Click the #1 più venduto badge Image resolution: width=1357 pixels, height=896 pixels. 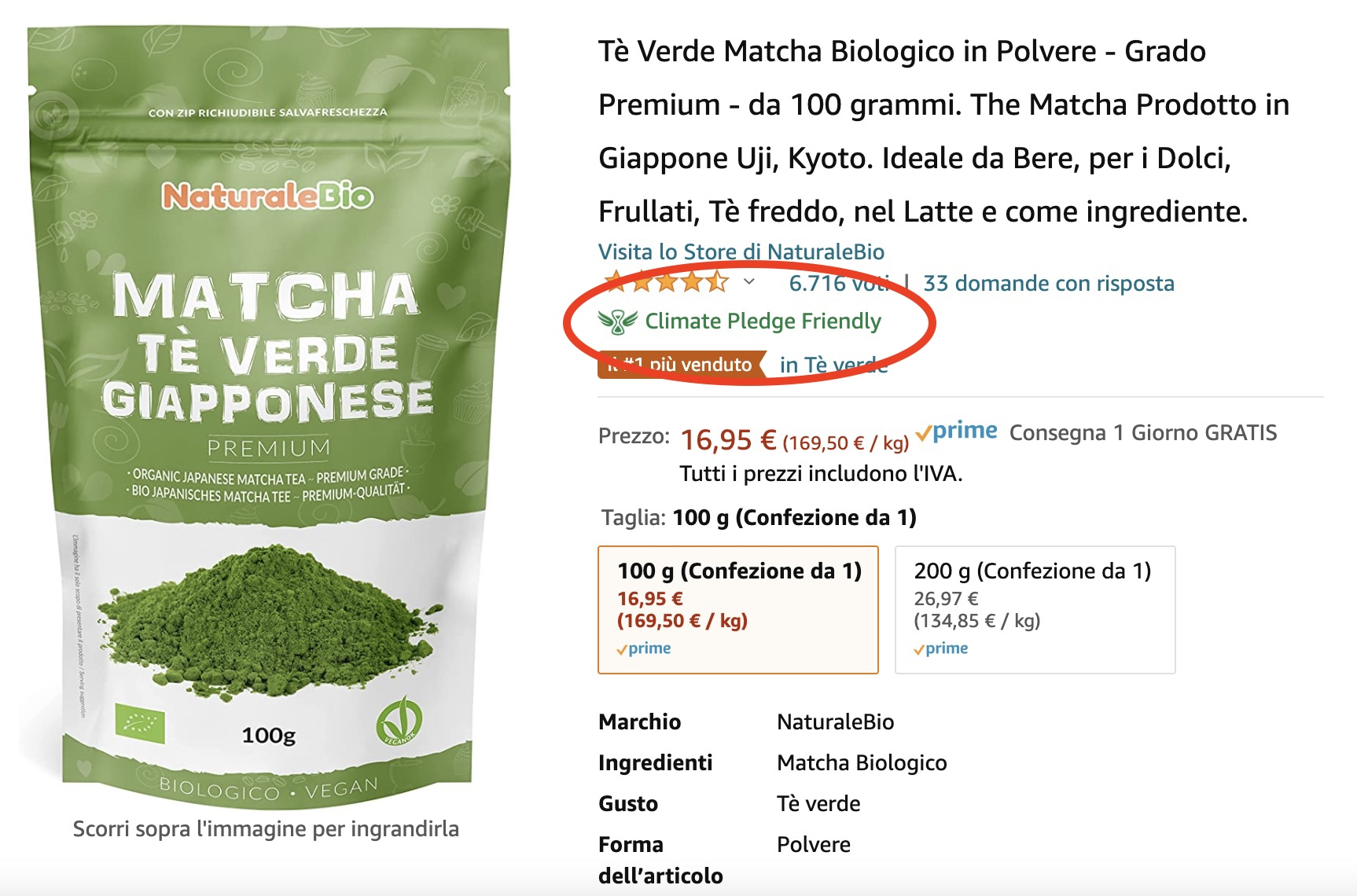pos(681,365)
